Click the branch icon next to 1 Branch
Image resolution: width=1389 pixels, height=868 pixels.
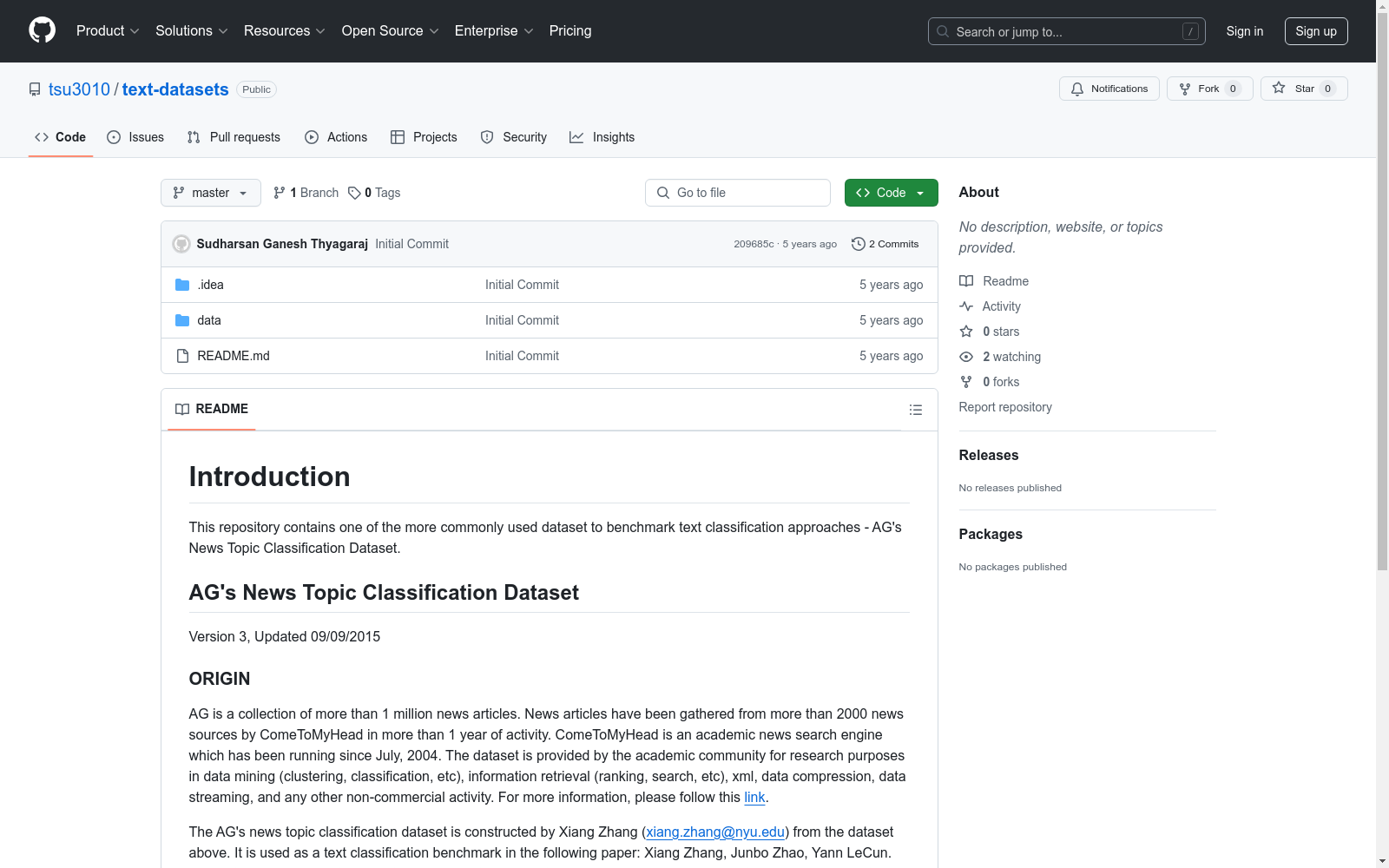coord(280,193)
